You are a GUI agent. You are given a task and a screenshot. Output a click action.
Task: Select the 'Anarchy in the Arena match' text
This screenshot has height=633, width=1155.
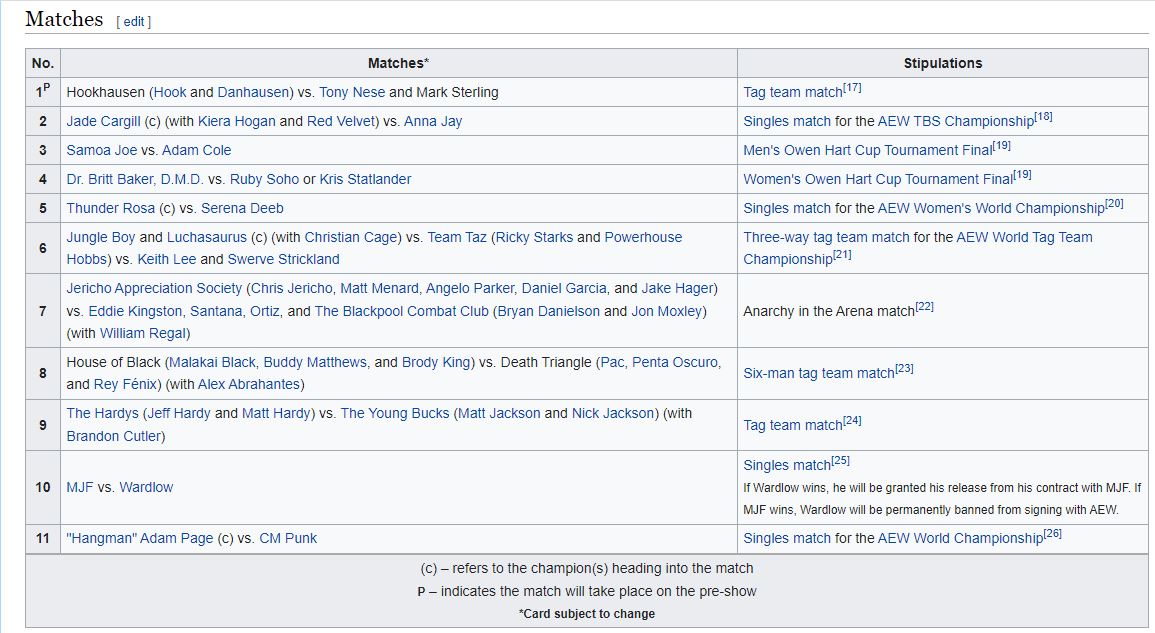point(829,311)
